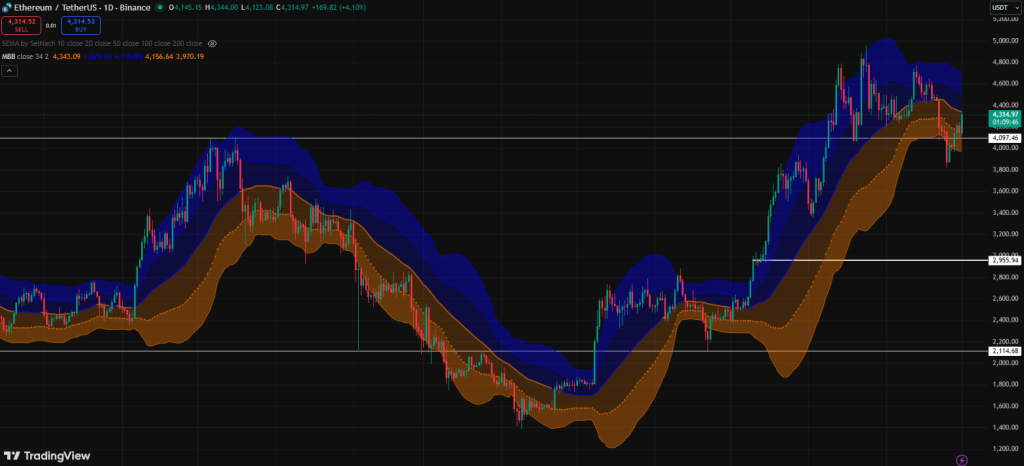This screenshot has width=1024, height=466.
Task: Click the 4,097.46 horizontal line price label
Action: point(1004,137)
